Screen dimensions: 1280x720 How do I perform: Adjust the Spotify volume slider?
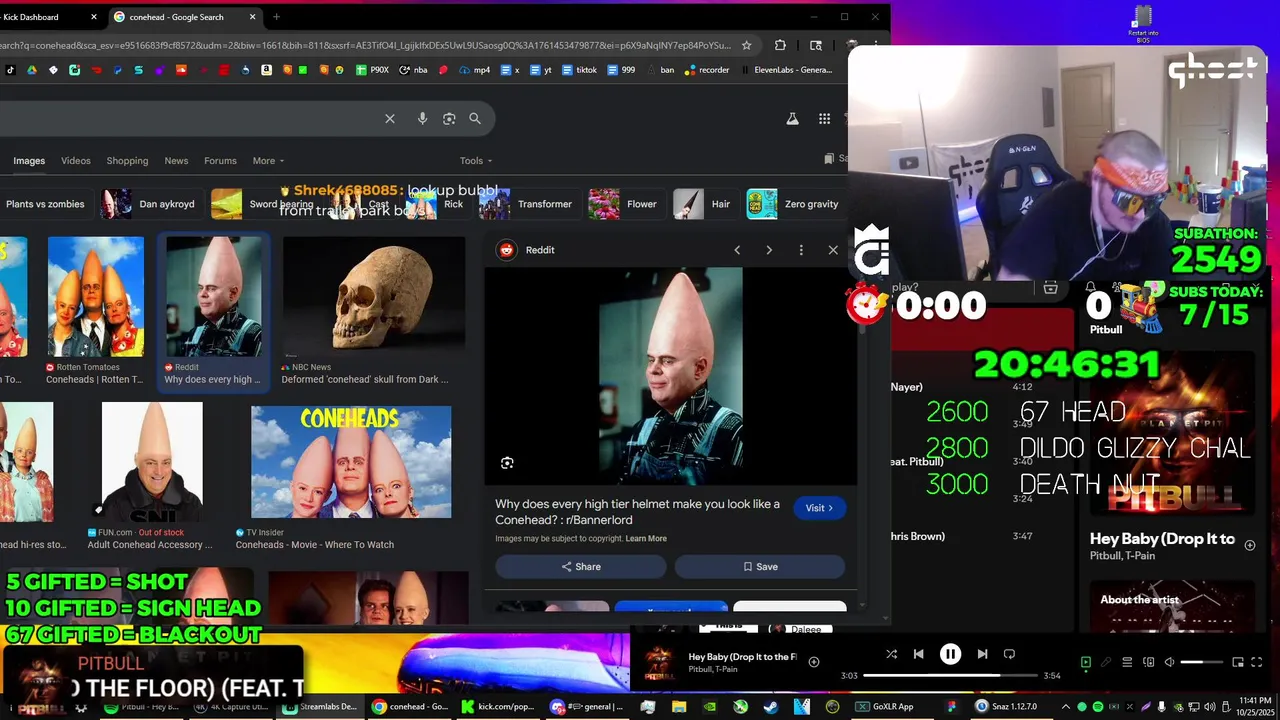[1202, 662]
